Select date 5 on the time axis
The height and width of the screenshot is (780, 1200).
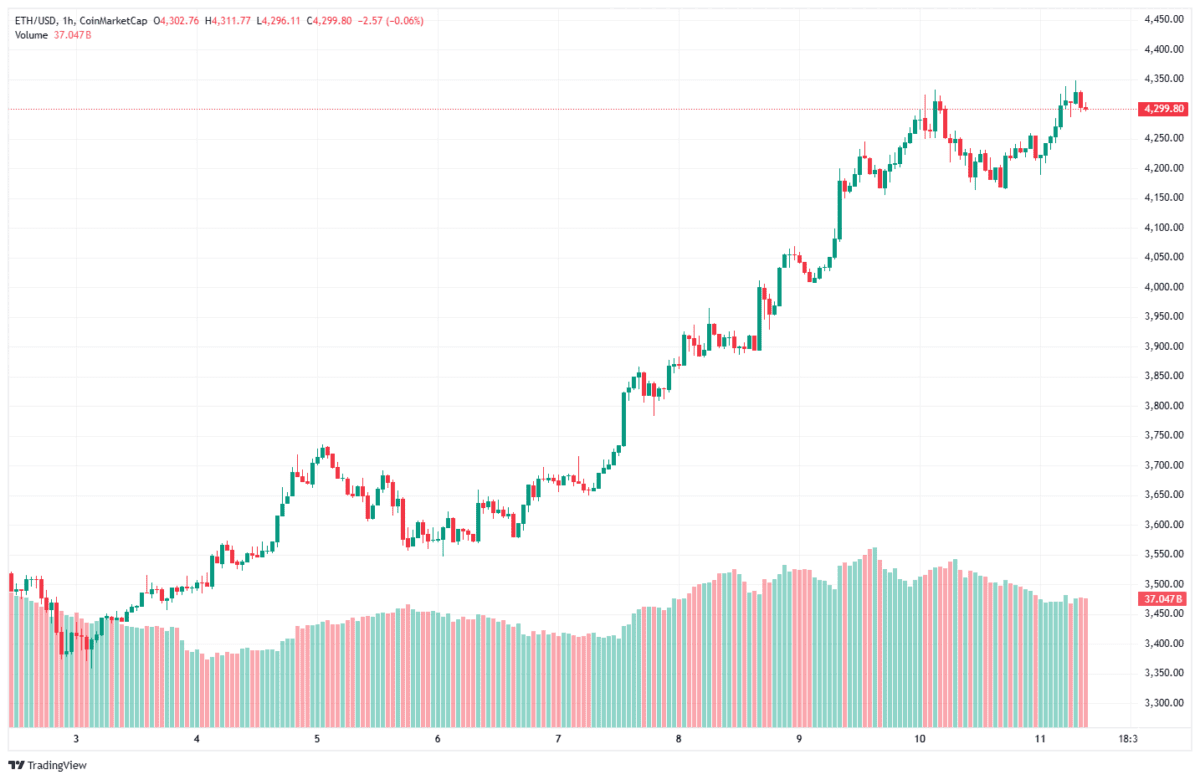[x=317, y=738]
